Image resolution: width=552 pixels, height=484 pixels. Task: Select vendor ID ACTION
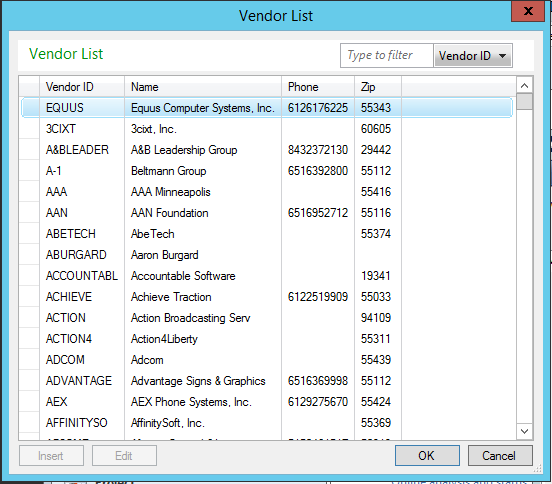(65, 318)
